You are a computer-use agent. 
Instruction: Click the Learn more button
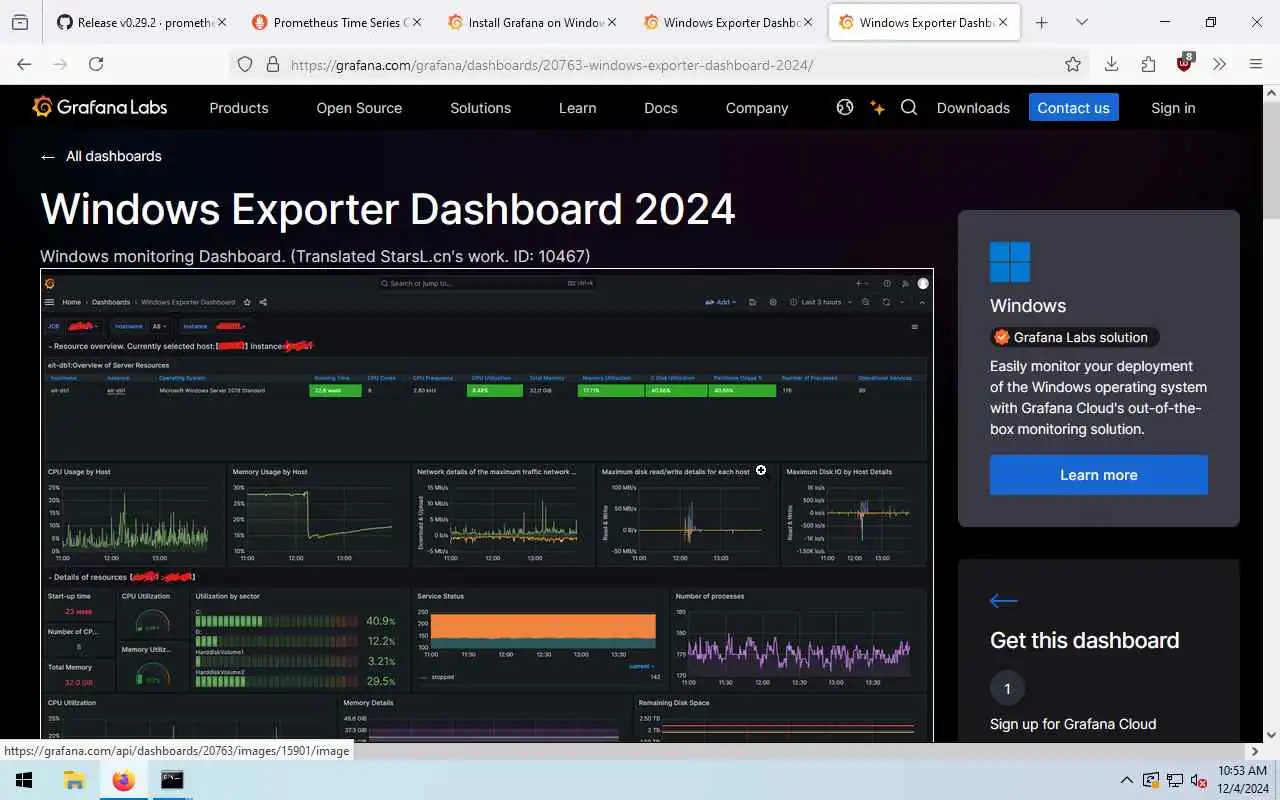tap(1099, 475)
